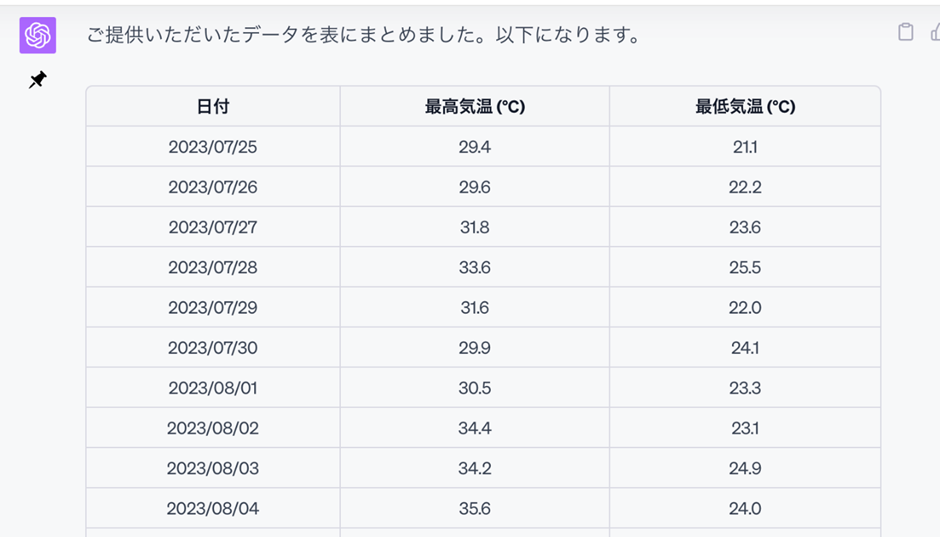Select the date cell 2023/07/28
The image size is (940, 537).
pos(213,267)
